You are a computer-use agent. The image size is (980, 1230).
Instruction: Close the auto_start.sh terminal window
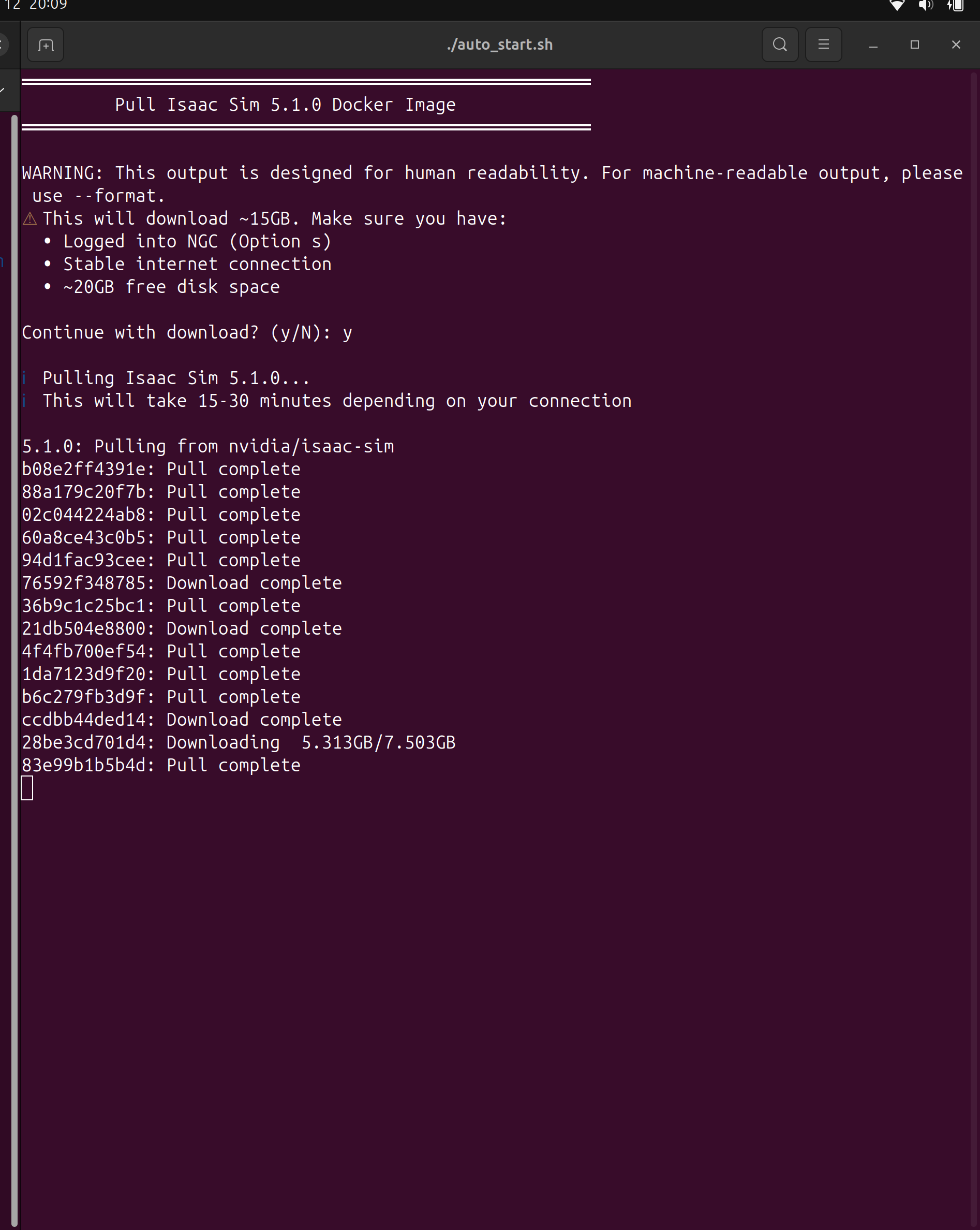956,45
